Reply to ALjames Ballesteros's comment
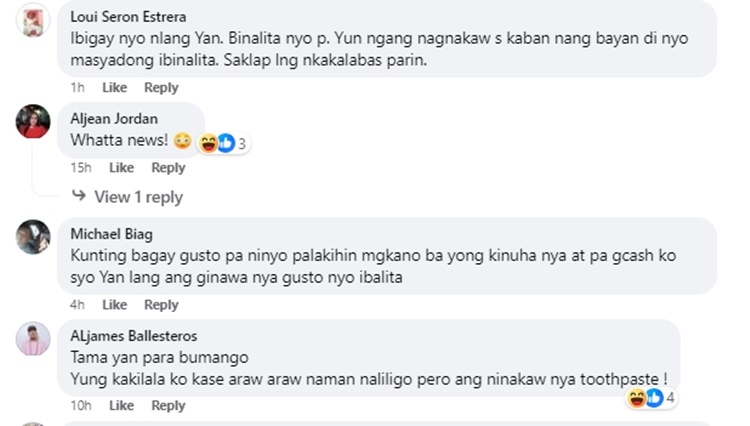The image size is (750, 426). click(x=168, y=406)
